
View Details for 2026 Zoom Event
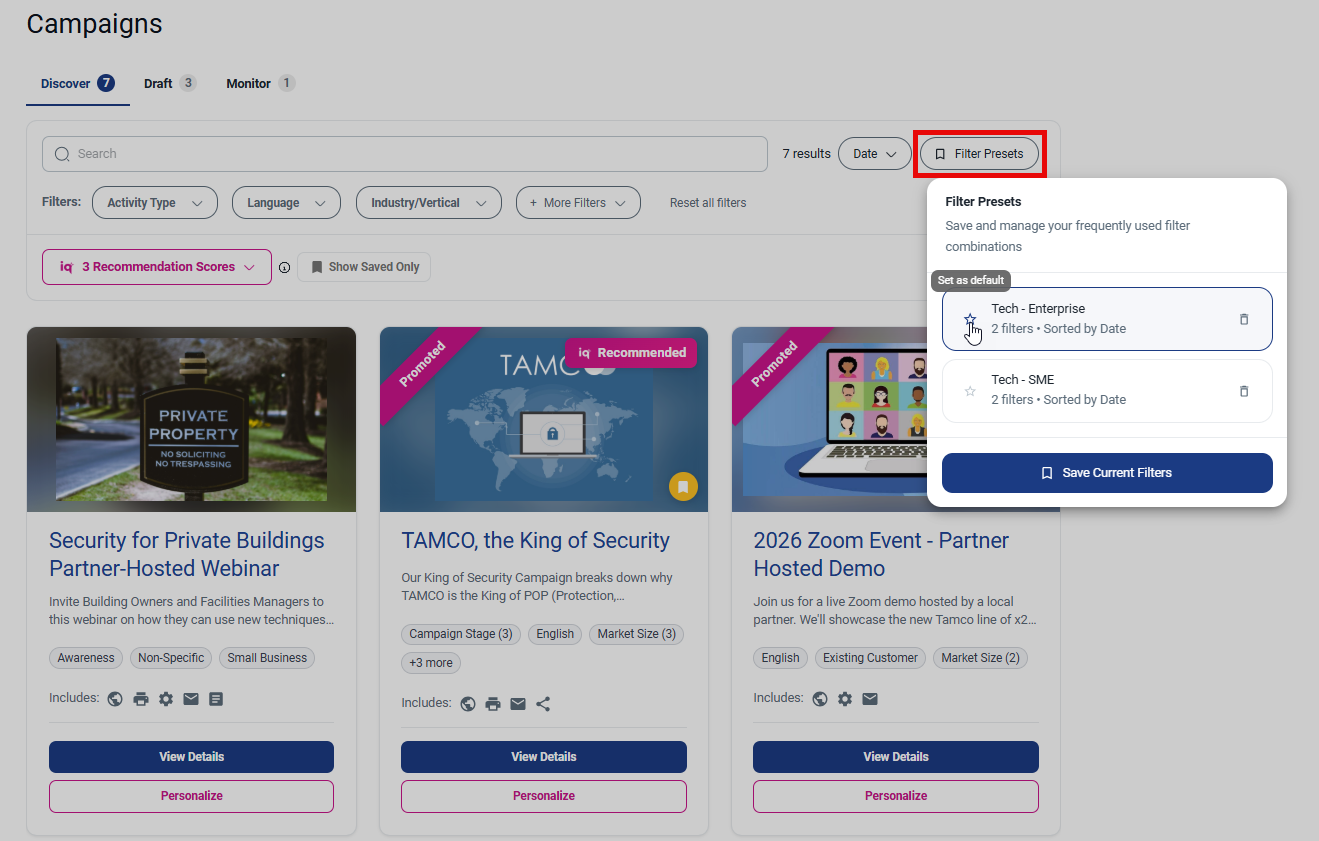tap(896, 757)
